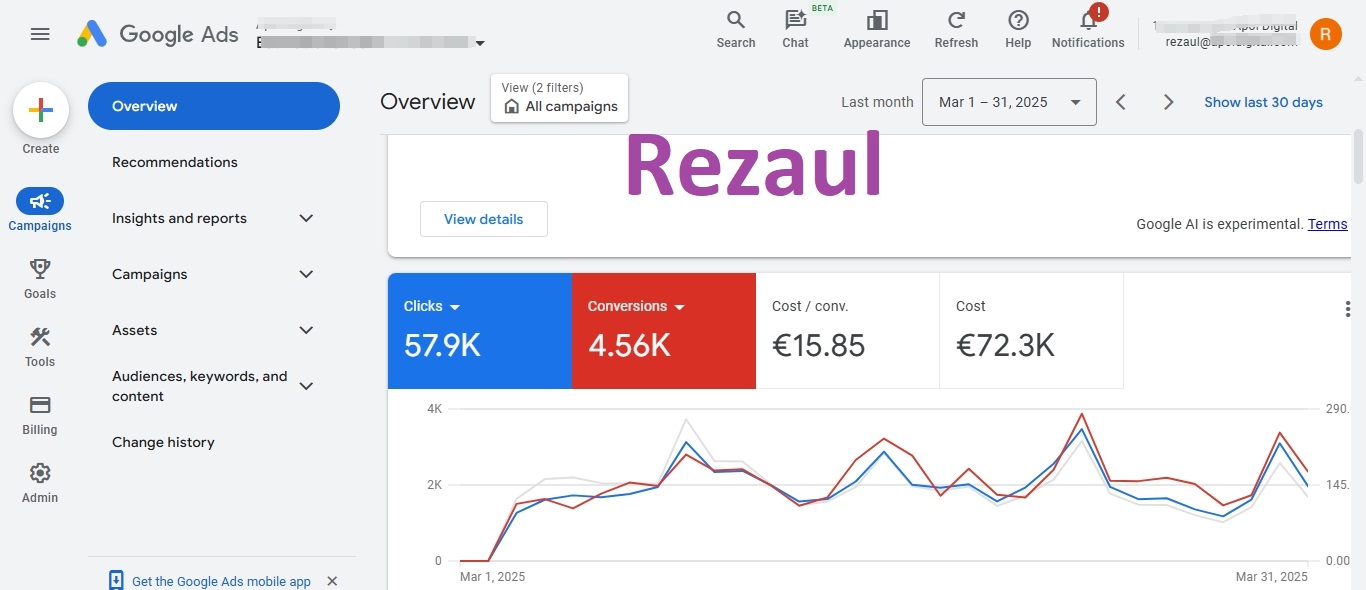Click the Mar 1, 2025 axis label
This screenshot has height=590, width=1366.
492,577
